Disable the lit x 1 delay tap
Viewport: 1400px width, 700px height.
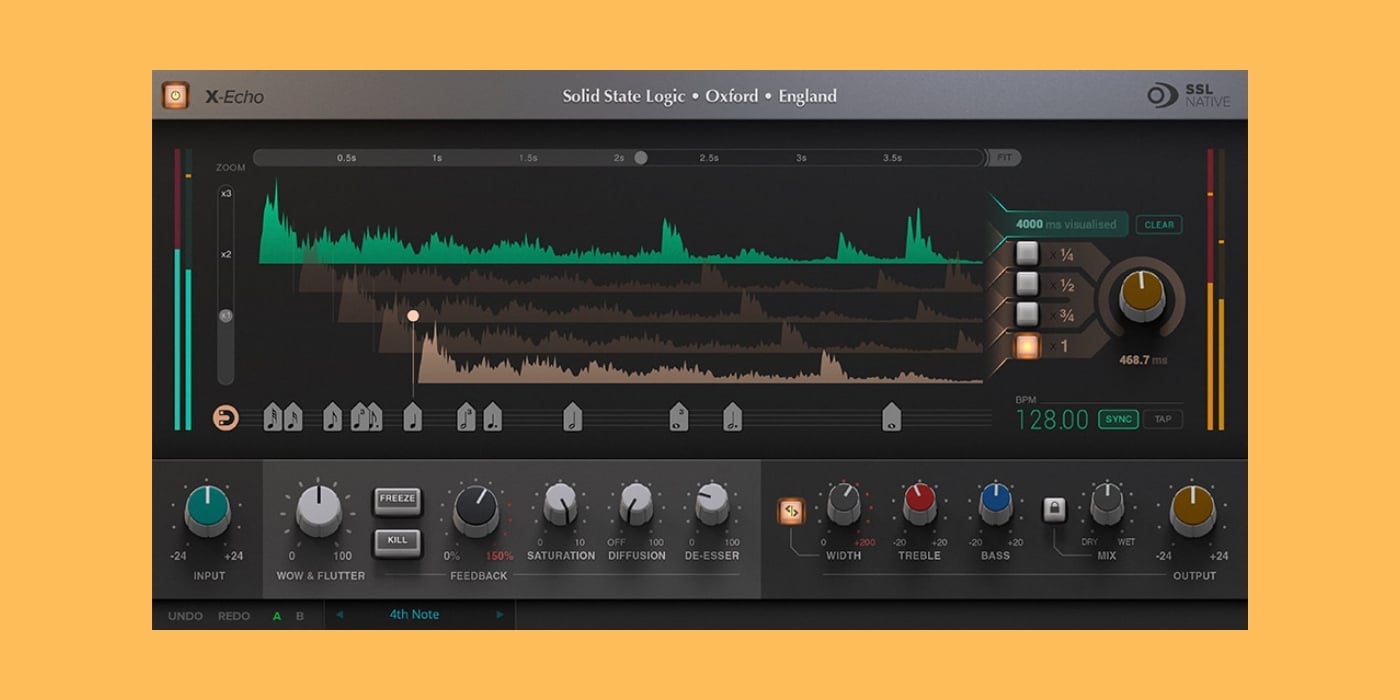coord(1027,346)
